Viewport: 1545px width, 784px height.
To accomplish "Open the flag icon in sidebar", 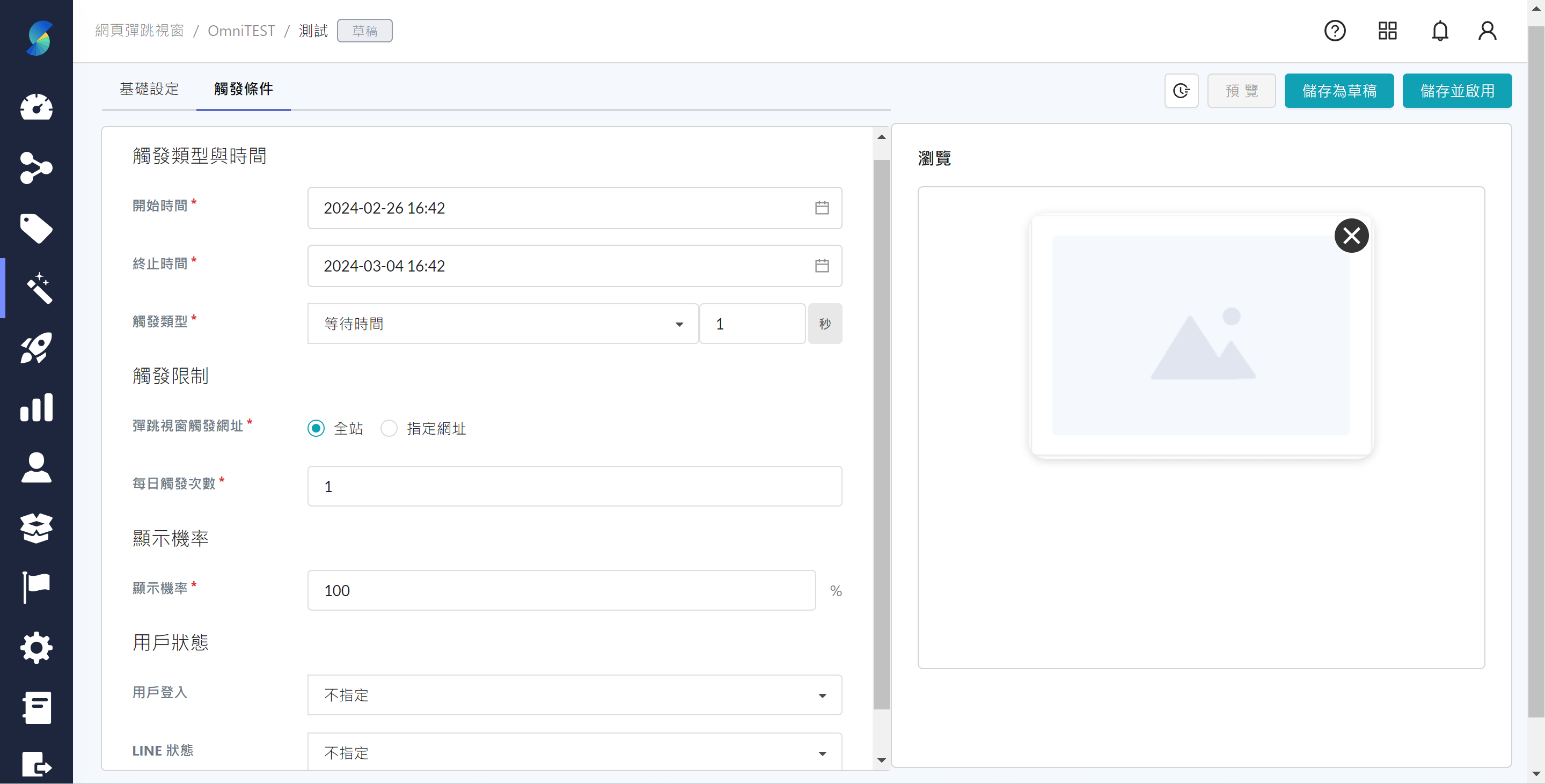I will 36,587.
